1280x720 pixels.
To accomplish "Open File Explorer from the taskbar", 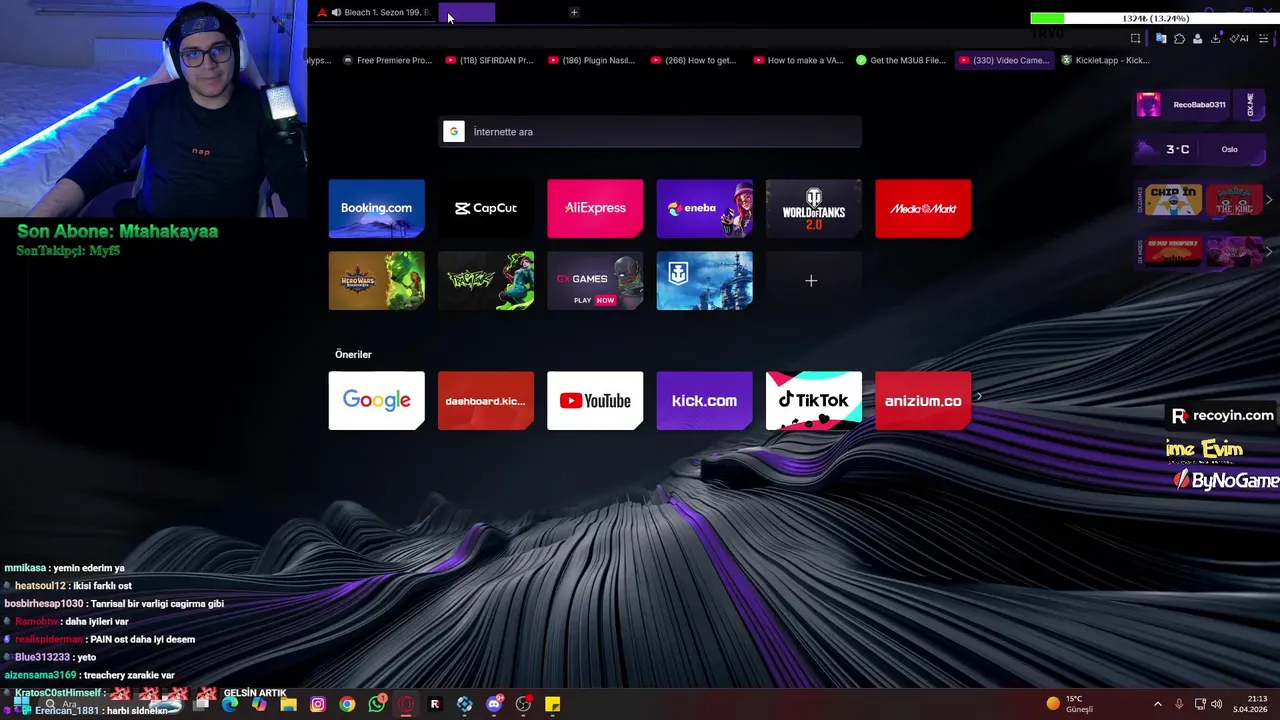I will 288,704.
